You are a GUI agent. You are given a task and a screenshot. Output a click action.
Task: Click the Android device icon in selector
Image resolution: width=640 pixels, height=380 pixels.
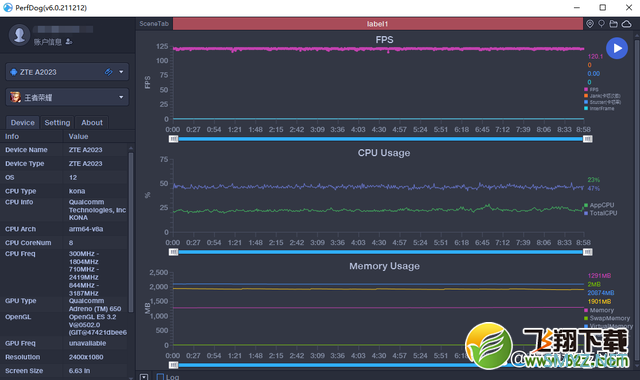pyautogui.click(x=13, y=72)
